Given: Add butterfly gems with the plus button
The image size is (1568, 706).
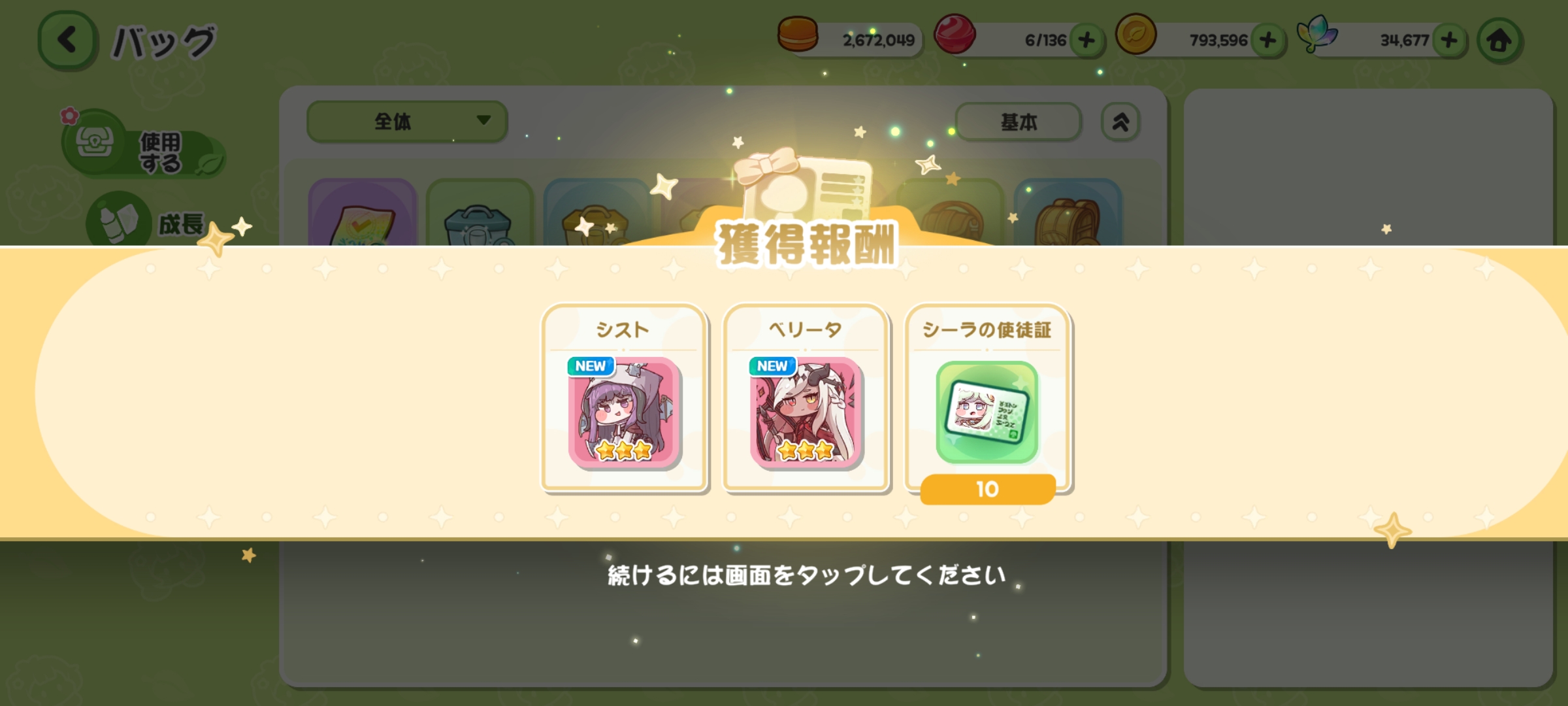Looking at the screenshot, I should [1449, 41].
